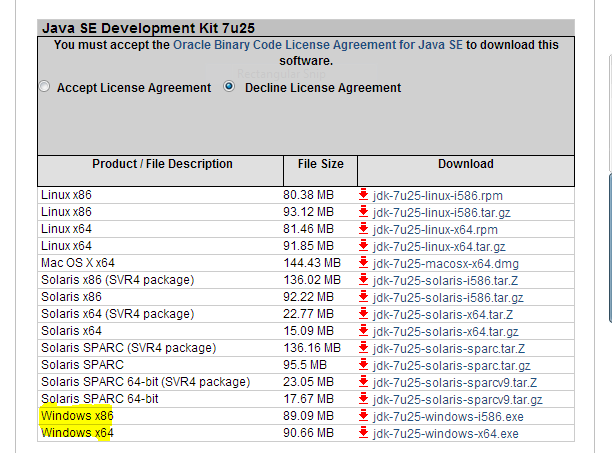The image size is (612, 453).
Task: Click download arrow icon for jdk-7u25-solaris-i586.tar.Z
Action: (363, 279)
